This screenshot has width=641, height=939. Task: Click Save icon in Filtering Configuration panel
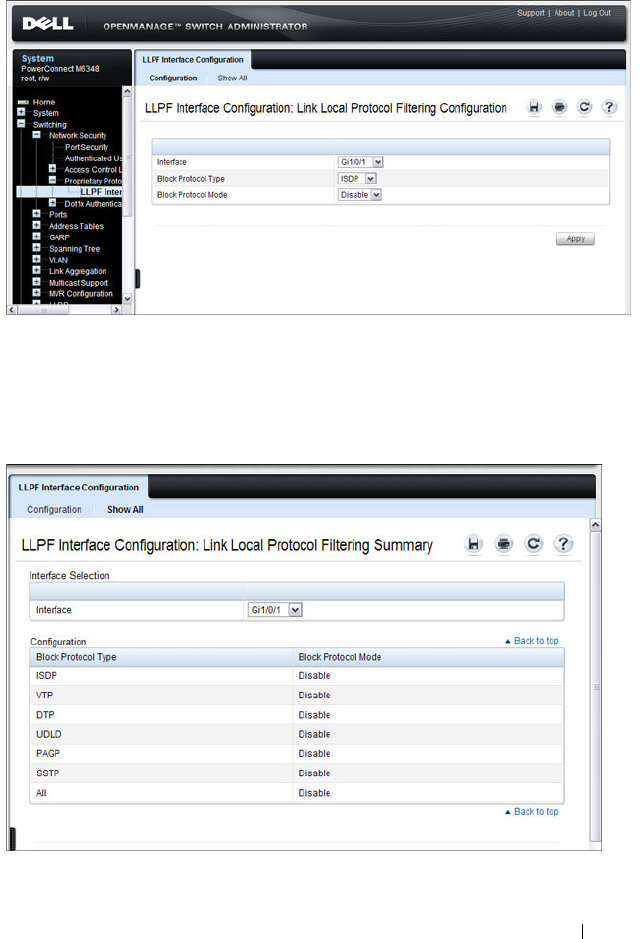534,107
